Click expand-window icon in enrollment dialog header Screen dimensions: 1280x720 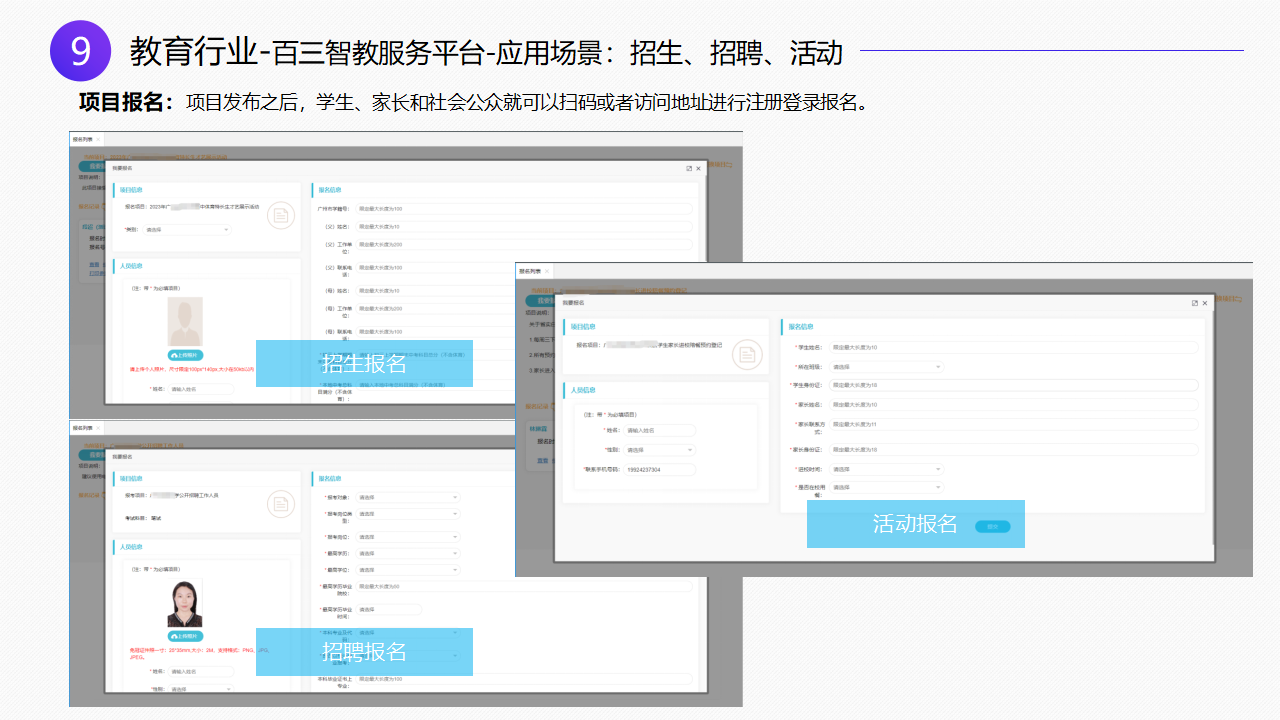click(x=689, y=168)
